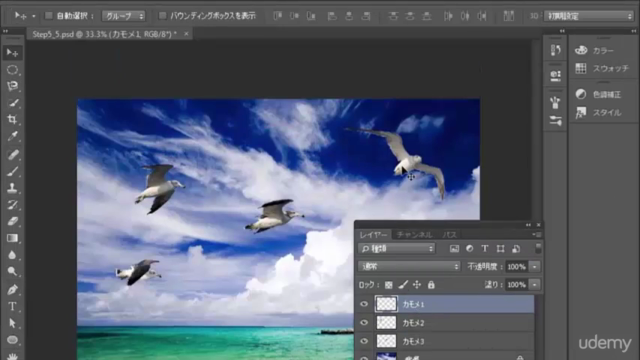Enable バウンディングボックスを表示 checkbox

click(x=162, y=16)
